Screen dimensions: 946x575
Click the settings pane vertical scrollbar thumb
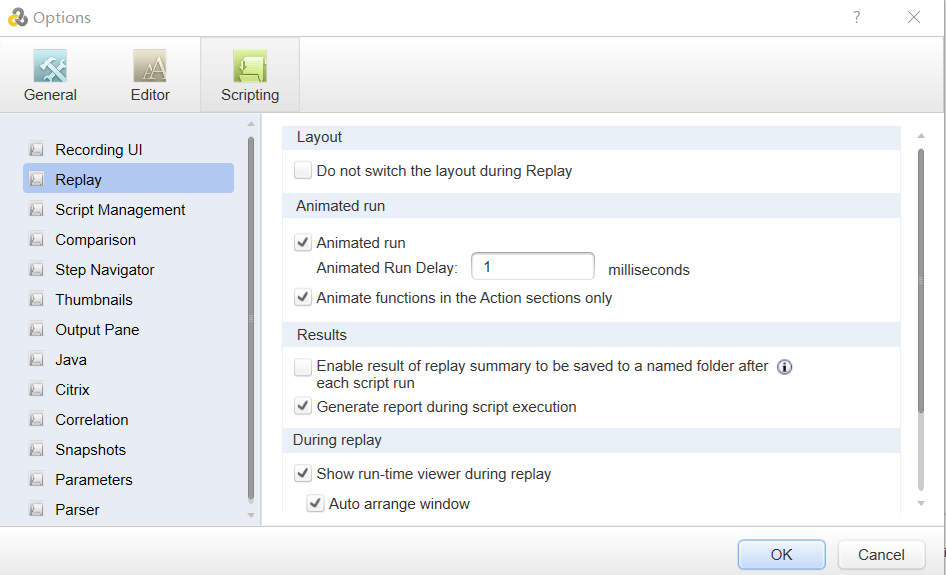tap(921, 281)
